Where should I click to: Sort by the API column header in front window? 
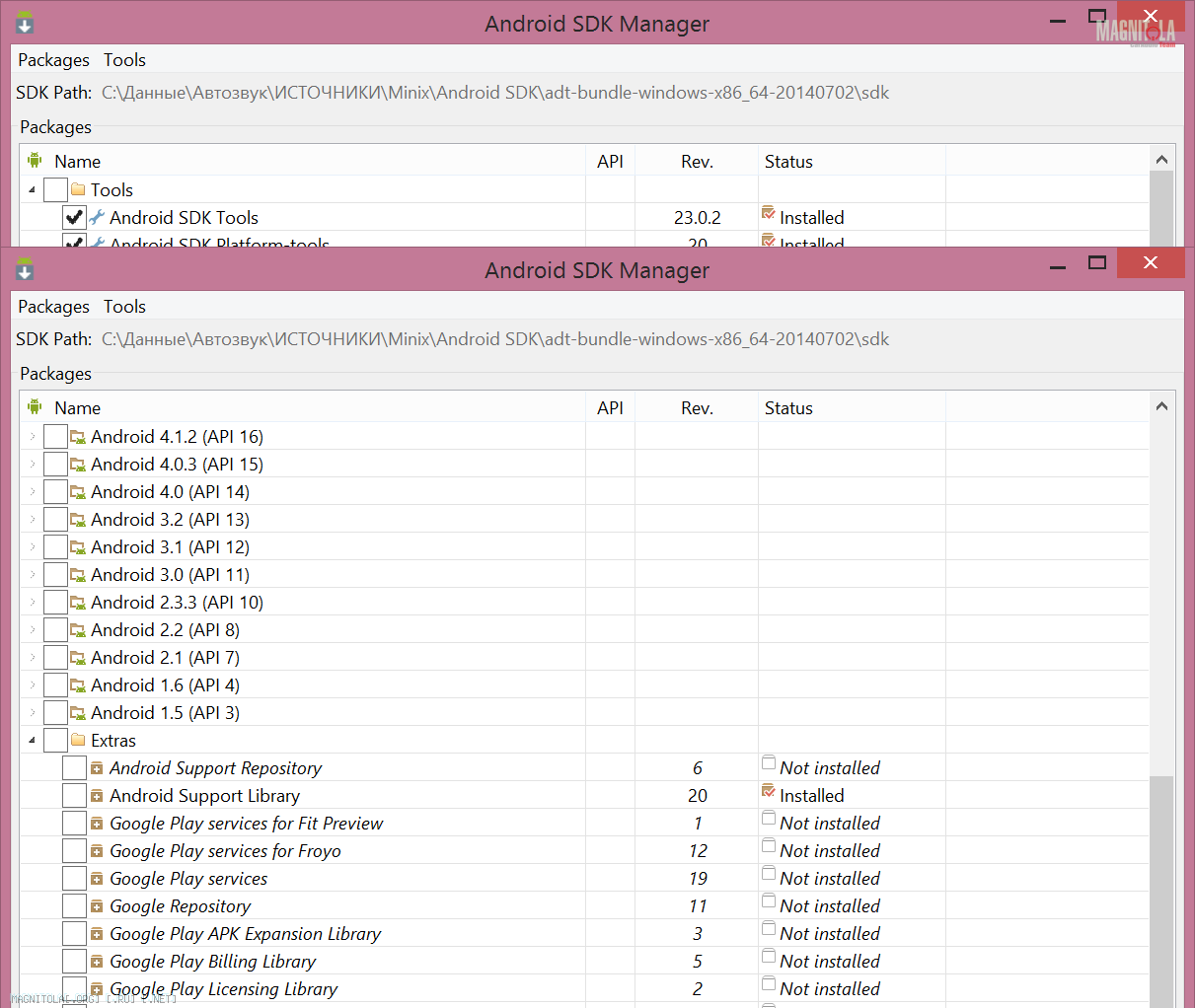coord(610,407)
